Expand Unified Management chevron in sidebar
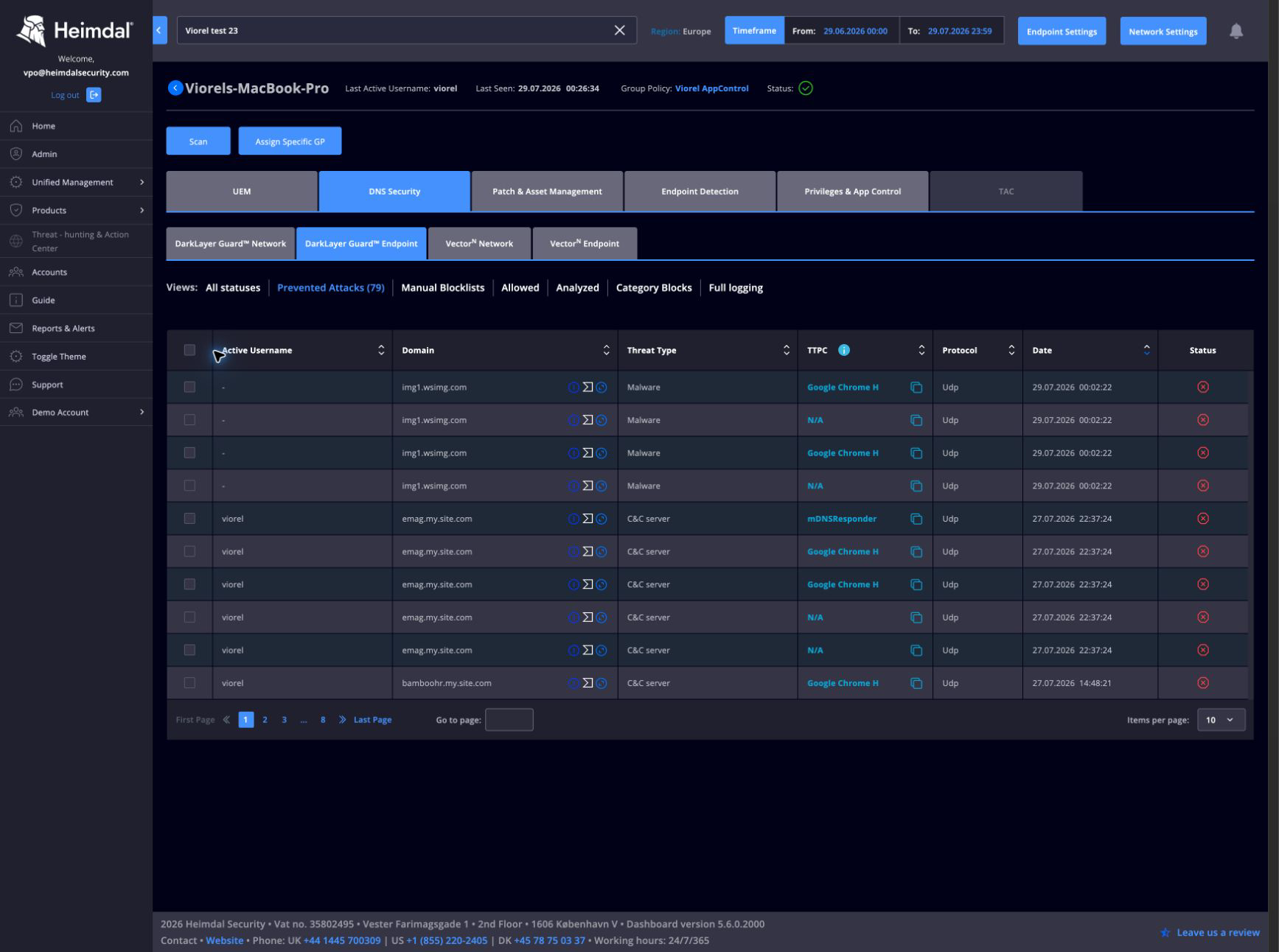This screenshot has height=952, width=1279. tap(142, 182)
